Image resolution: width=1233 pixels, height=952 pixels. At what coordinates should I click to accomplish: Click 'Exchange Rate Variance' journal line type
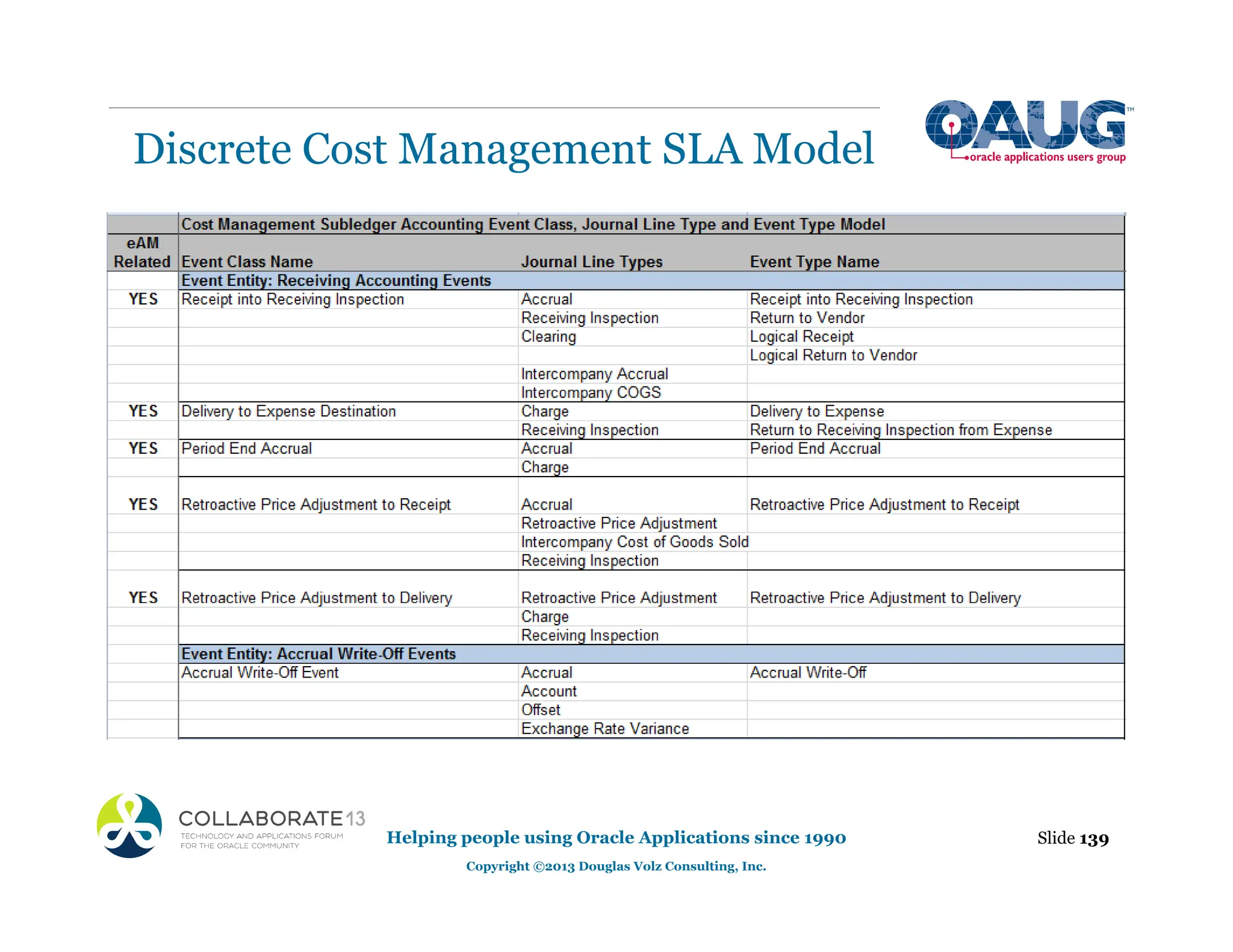pos(605,729)
